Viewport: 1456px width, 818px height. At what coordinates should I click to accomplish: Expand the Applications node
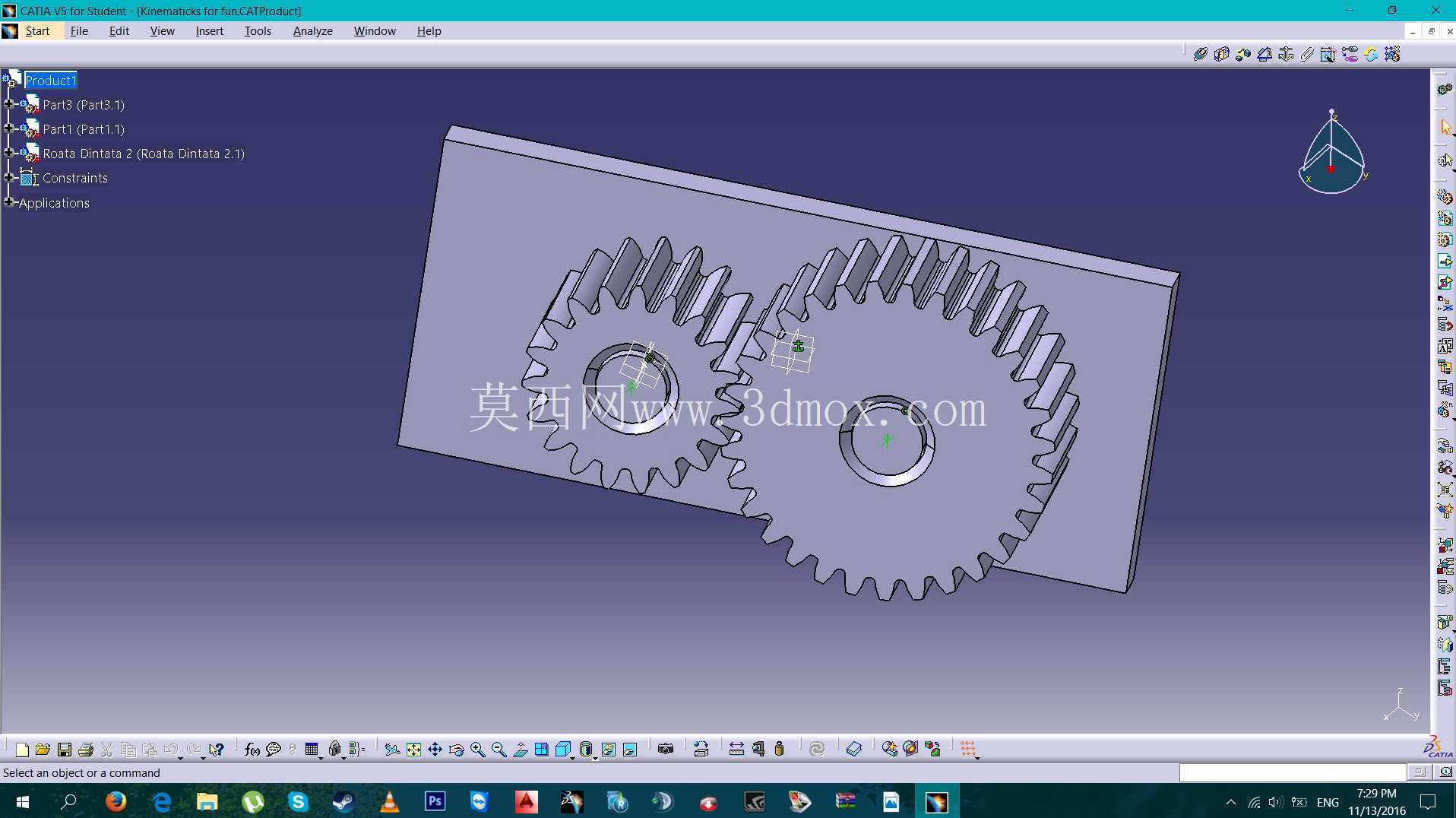pos(9,202)
